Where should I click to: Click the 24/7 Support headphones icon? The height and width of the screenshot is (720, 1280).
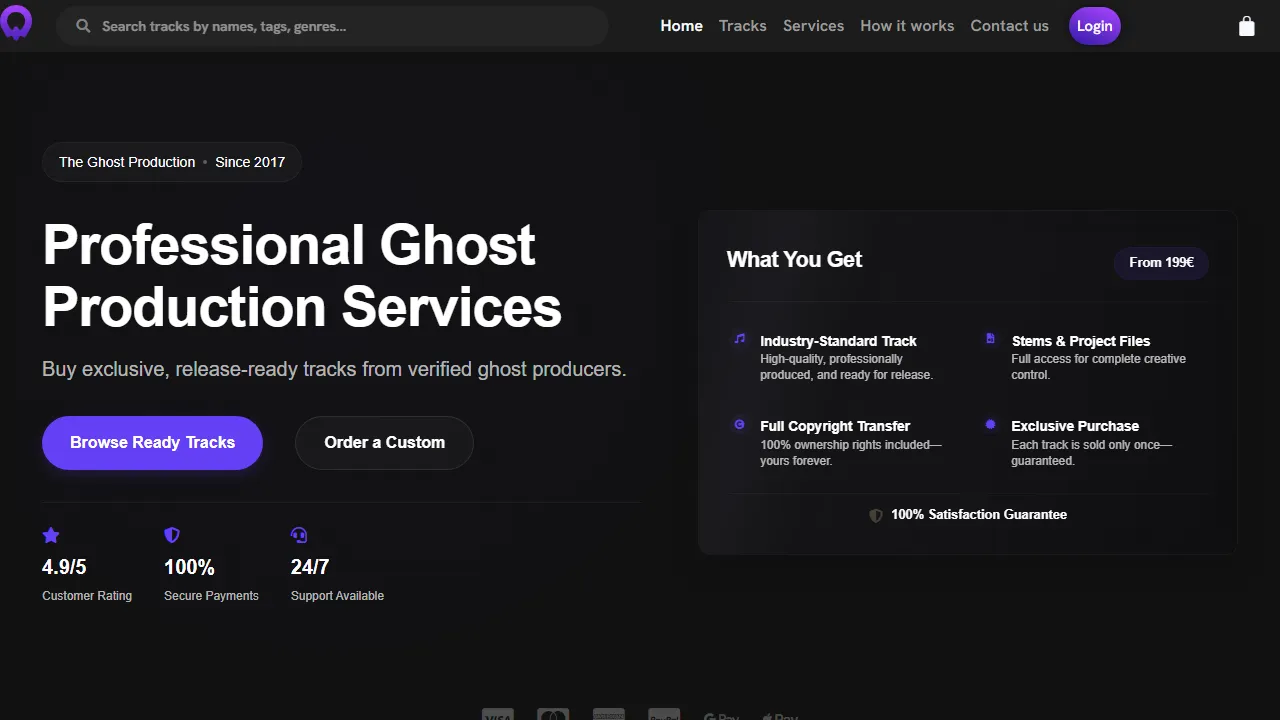click(299, 535)
